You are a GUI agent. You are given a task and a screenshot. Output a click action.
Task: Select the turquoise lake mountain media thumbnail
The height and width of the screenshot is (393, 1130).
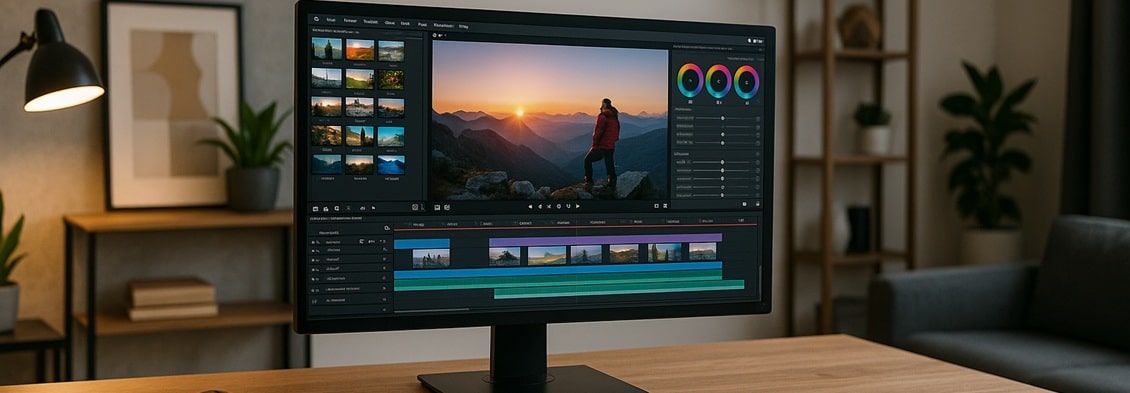click(391, 136)
